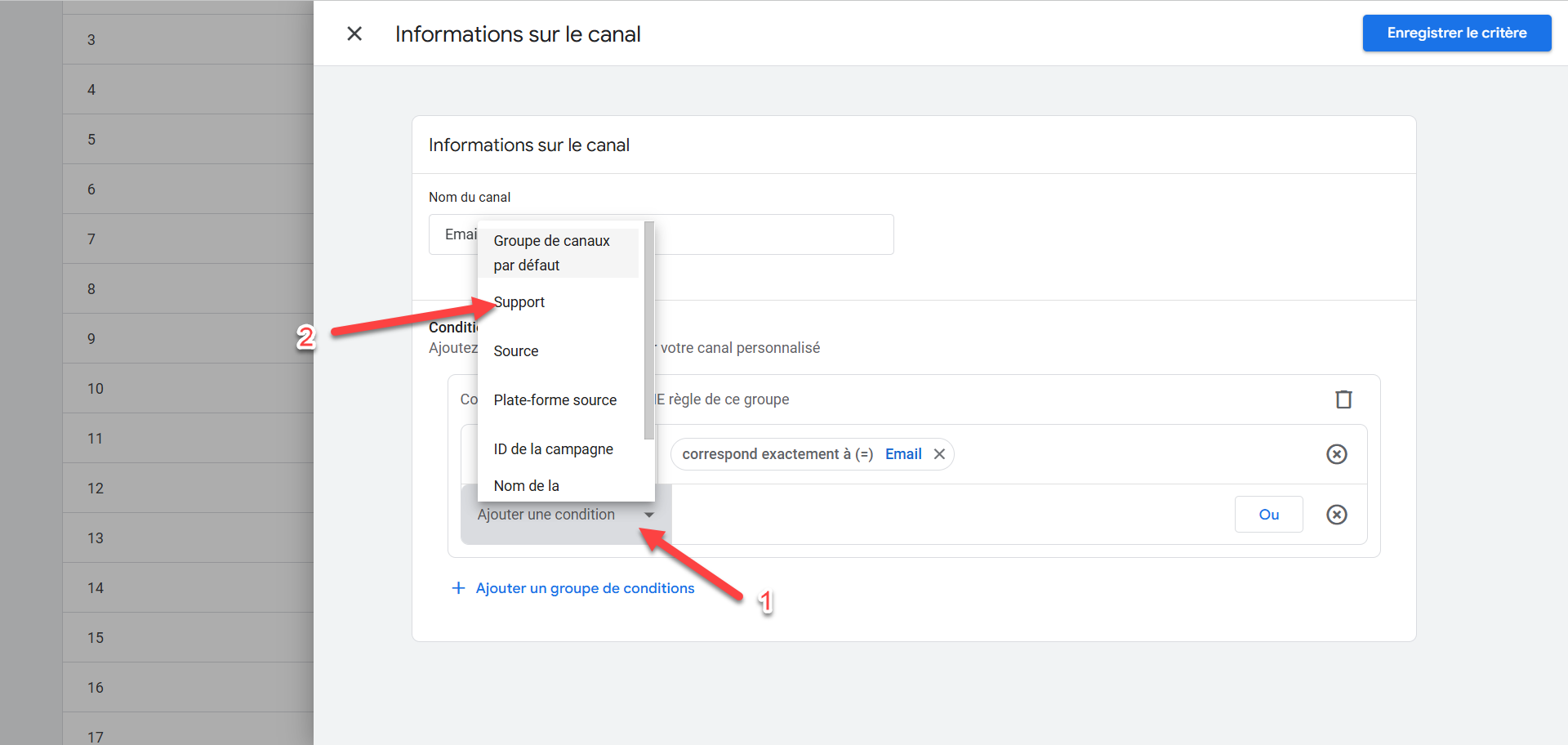Select Source from the dimension list
The image size is (1568, 745).
click(516, 351)
